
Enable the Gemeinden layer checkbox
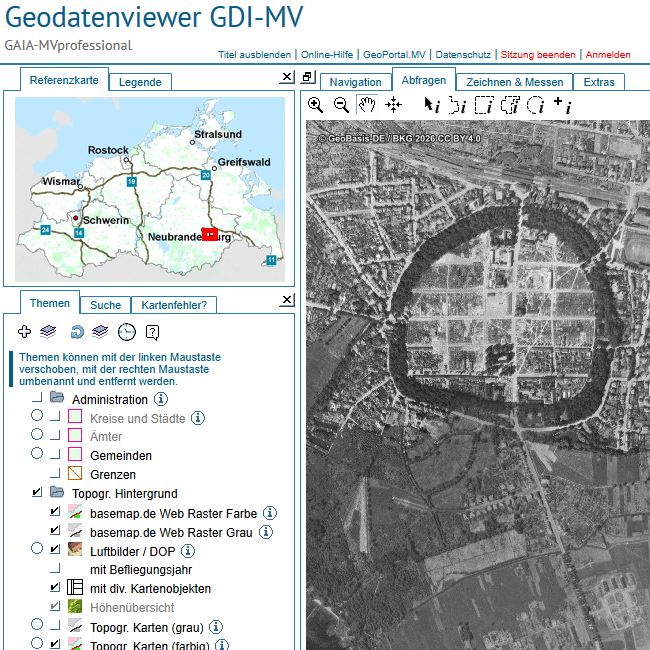click(55, 454)
